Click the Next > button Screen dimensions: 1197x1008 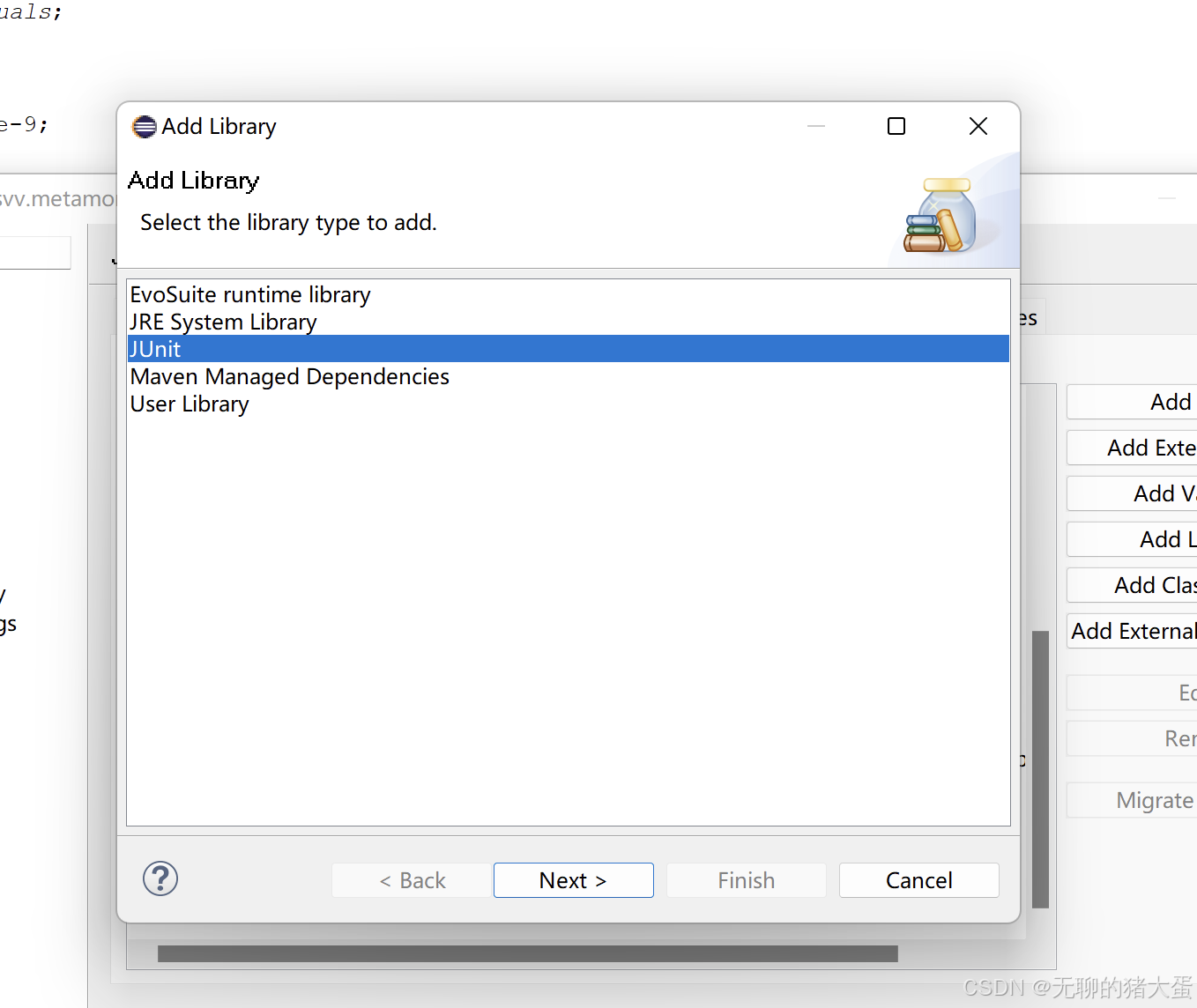click(x=573, y=880)
